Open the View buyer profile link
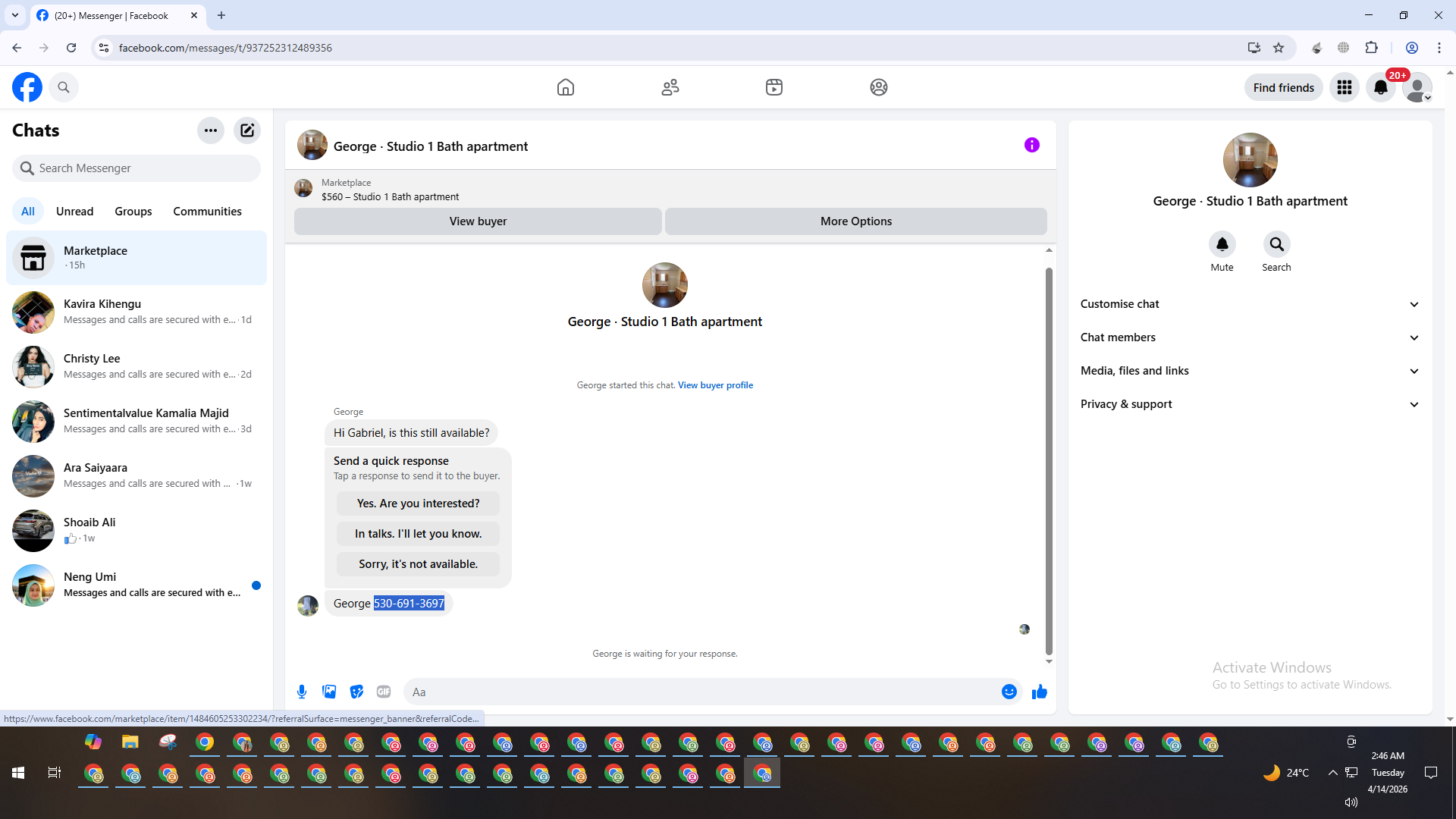The height and width of the screenshot is (819, 1456). [x=715, y=385]
